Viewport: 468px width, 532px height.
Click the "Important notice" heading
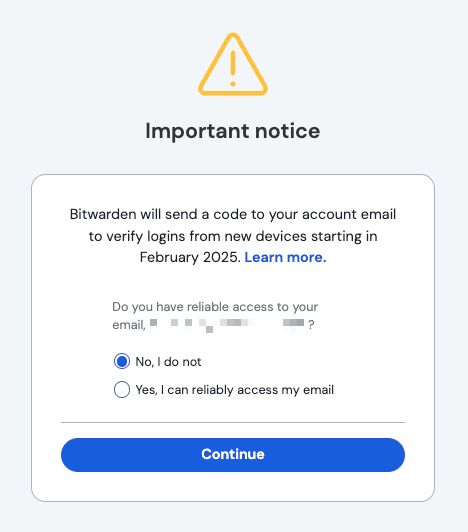click(233, 131)
